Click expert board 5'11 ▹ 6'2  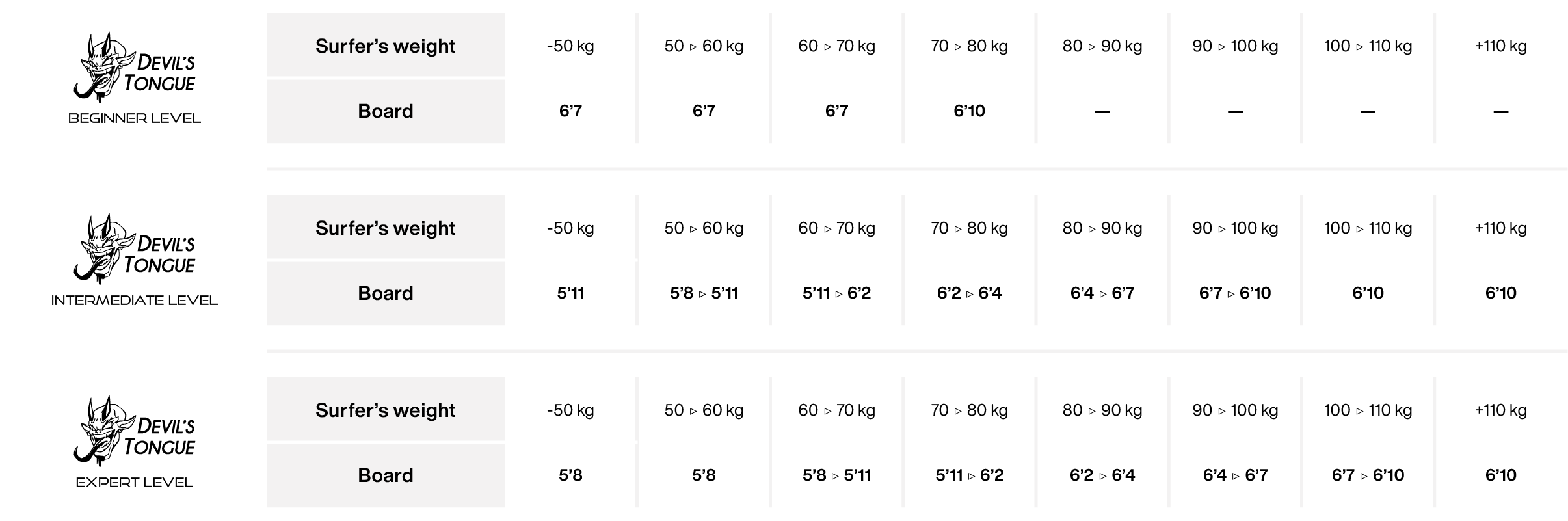(x=969, y=475)
